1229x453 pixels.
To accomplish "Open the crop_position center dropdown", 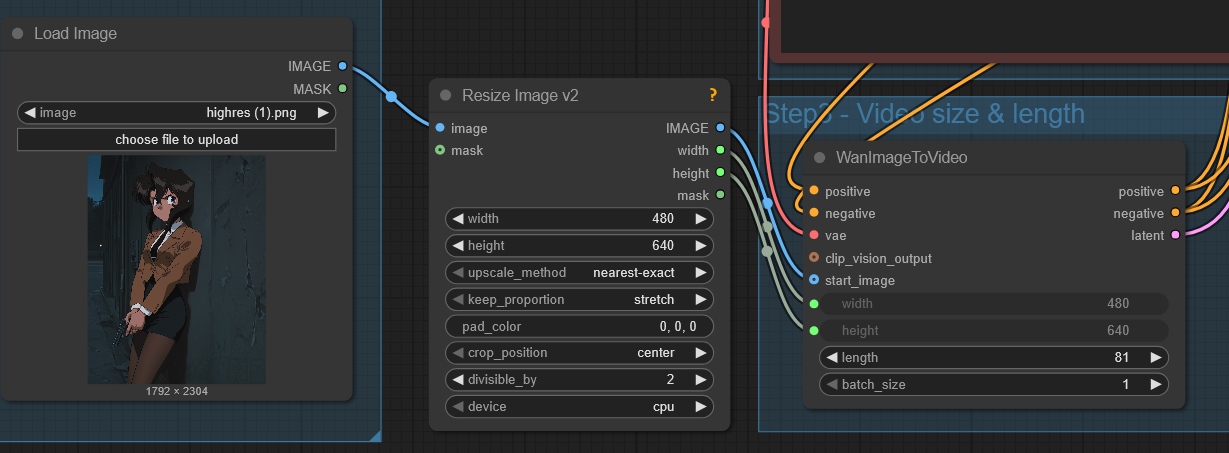I will [578, 352].
